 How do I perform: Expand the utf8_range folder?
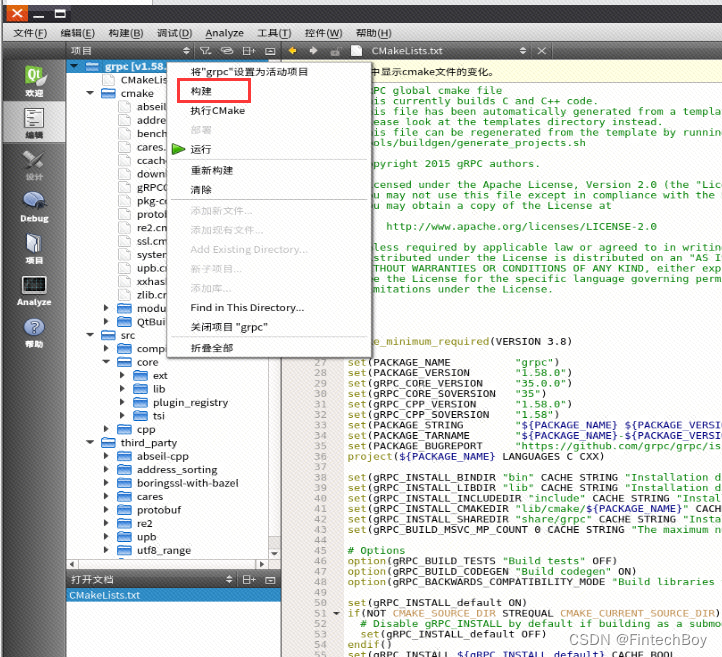tap(106, 550)
